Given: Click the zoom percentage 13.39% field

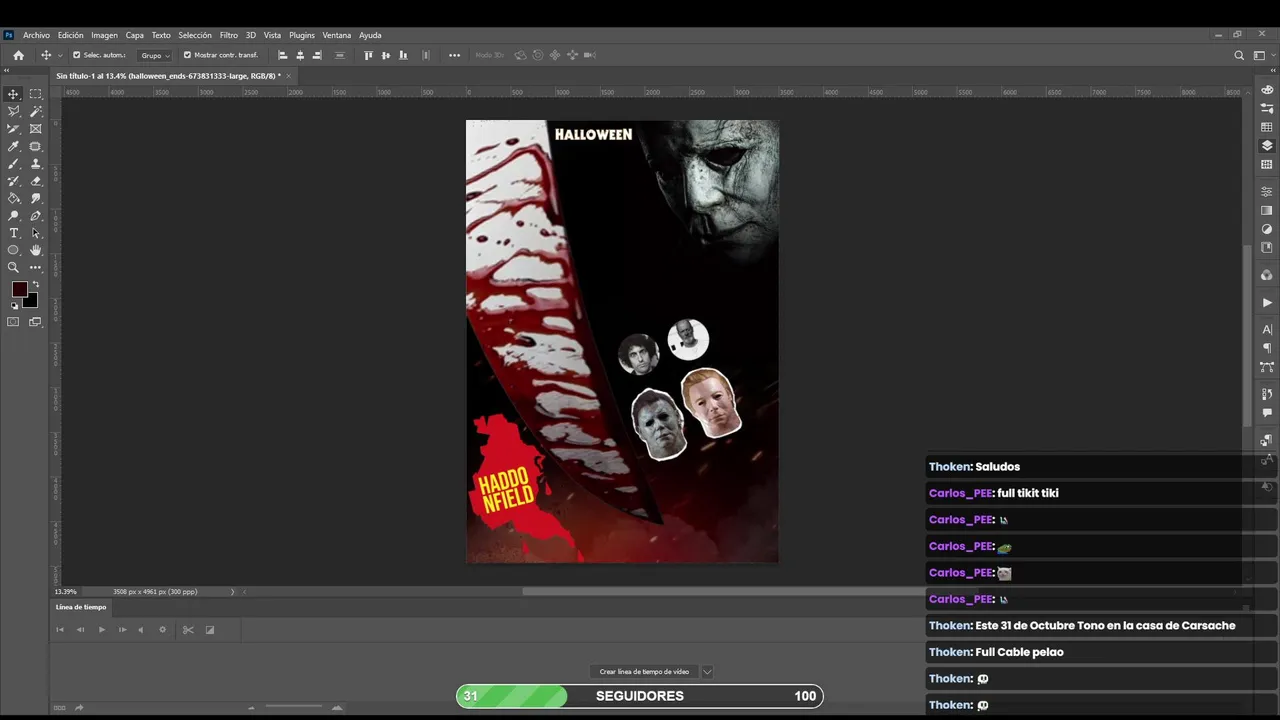Looking at the screenshot, I should (x=65, y=592).
